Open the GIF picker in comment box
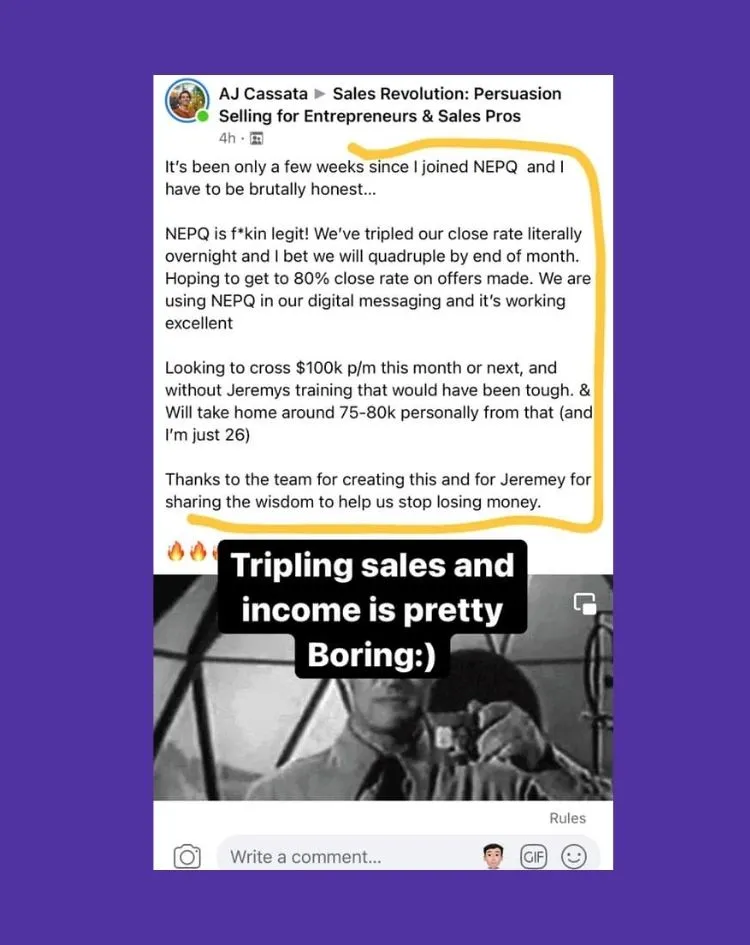The height and width of the screenshot is (945, 750). coord(534,856)
